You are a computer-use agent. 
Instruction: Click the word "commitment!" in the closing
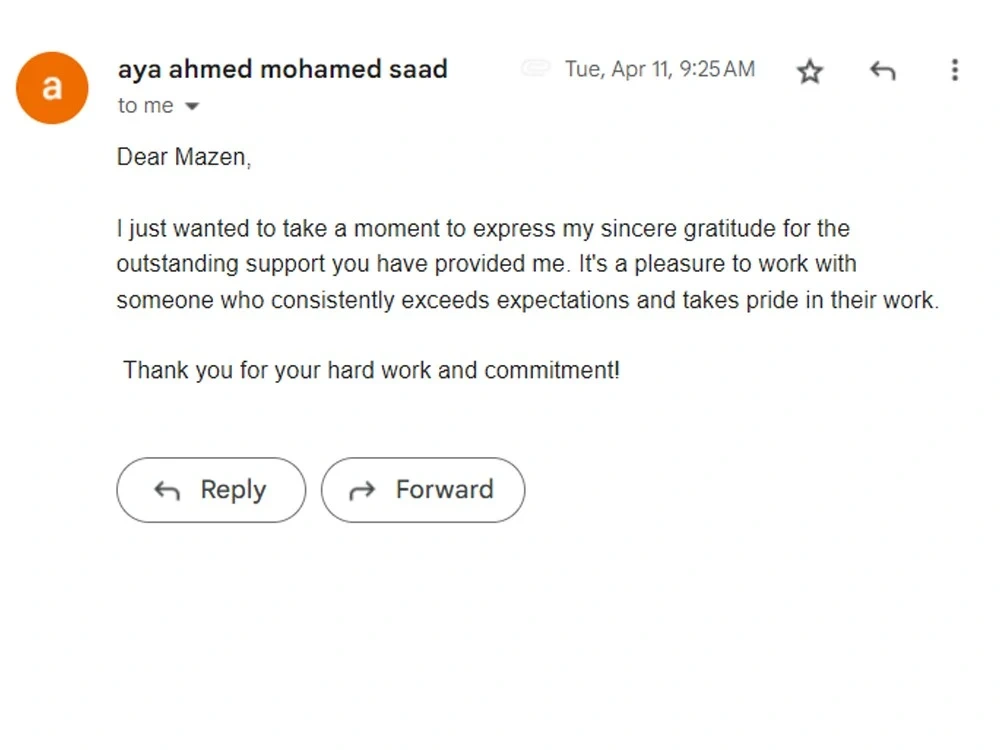[552, 370]
